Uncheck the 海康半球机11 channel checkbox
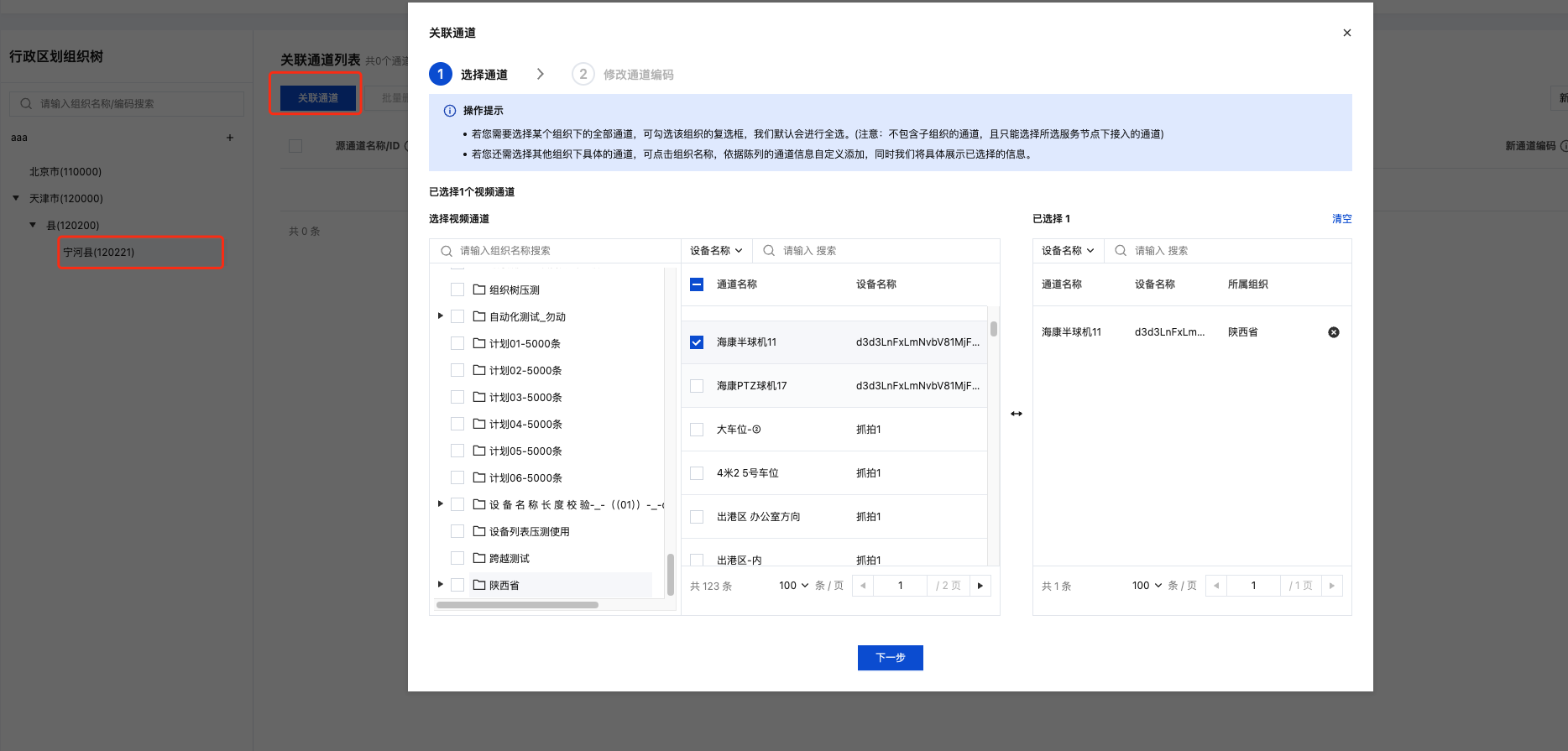Viewport: 1568px width, 751px height. click(x=697, y=342)
